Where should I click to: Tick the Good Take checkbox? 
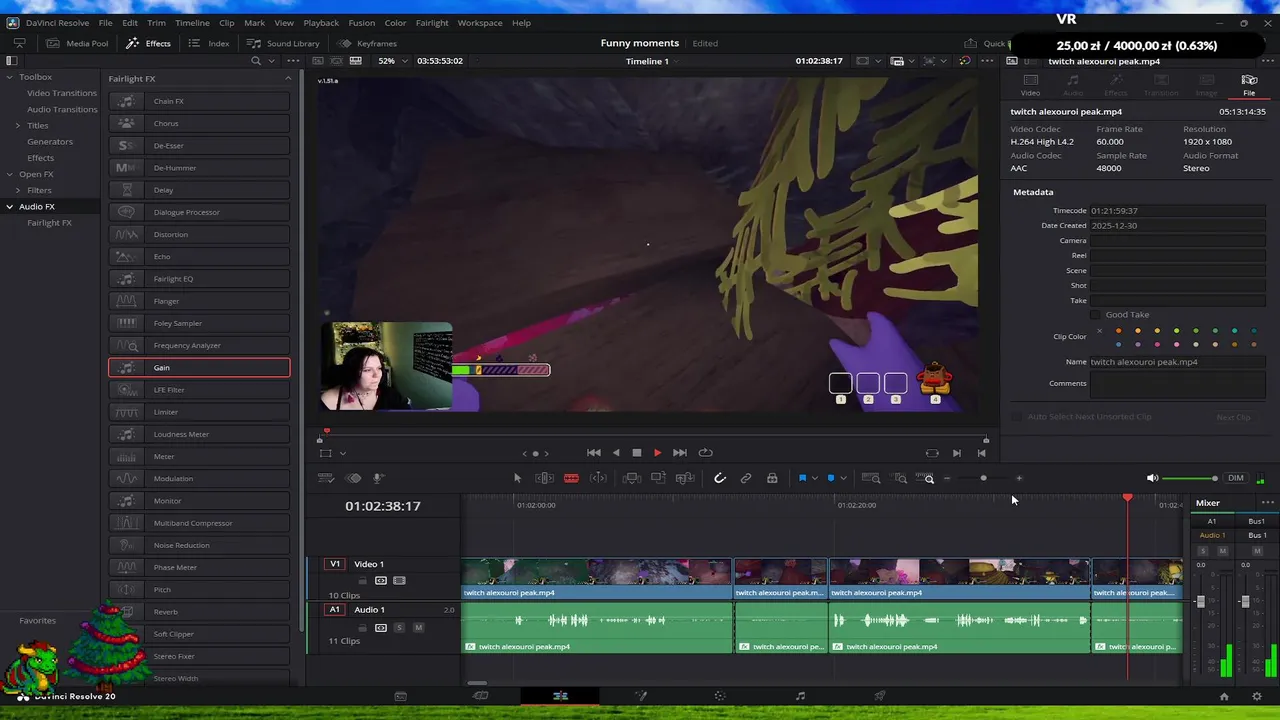[x=1096, y=315]
